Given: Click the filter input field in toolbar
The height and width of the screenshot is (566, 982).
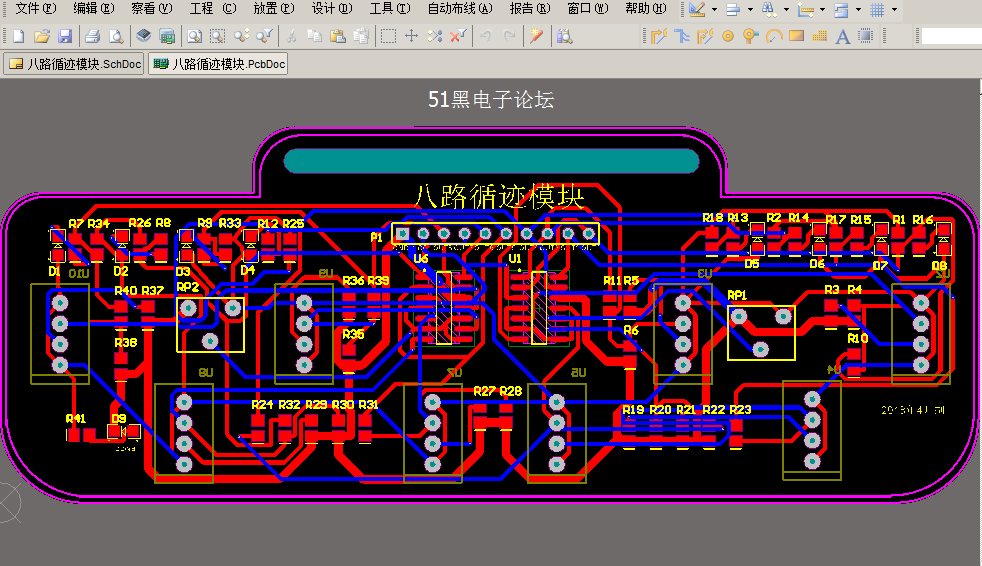Looking at the screenshot, I should 951,36.
